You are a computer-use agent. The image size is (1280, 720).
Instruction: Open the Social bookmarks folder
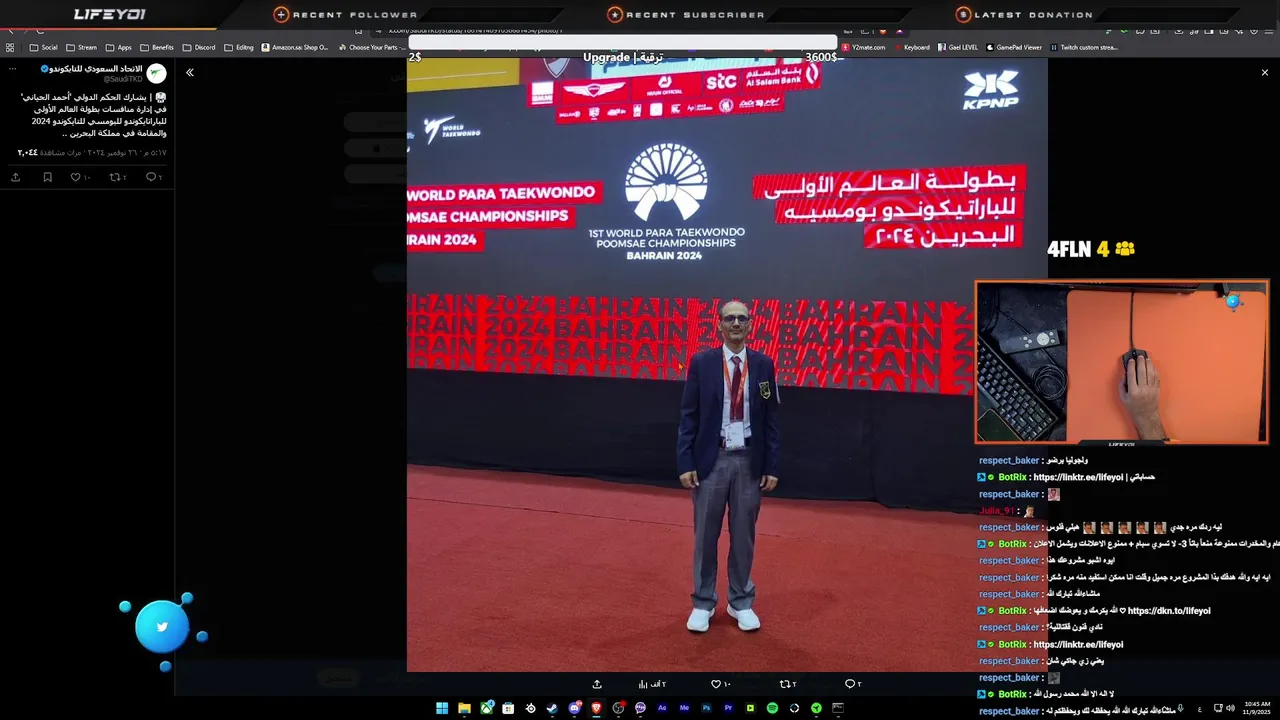coord(43,47)
